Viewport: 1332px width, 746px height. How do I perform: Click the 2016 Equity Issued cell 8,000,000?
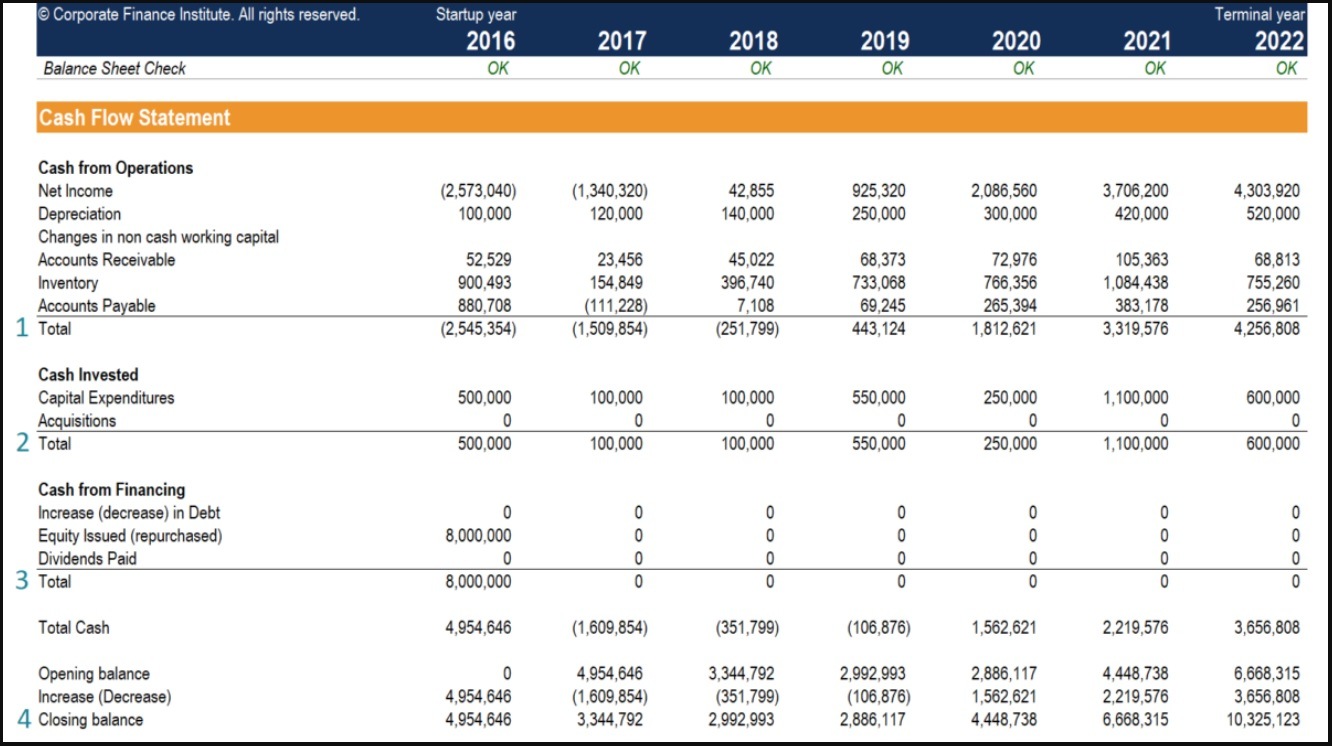481,535
